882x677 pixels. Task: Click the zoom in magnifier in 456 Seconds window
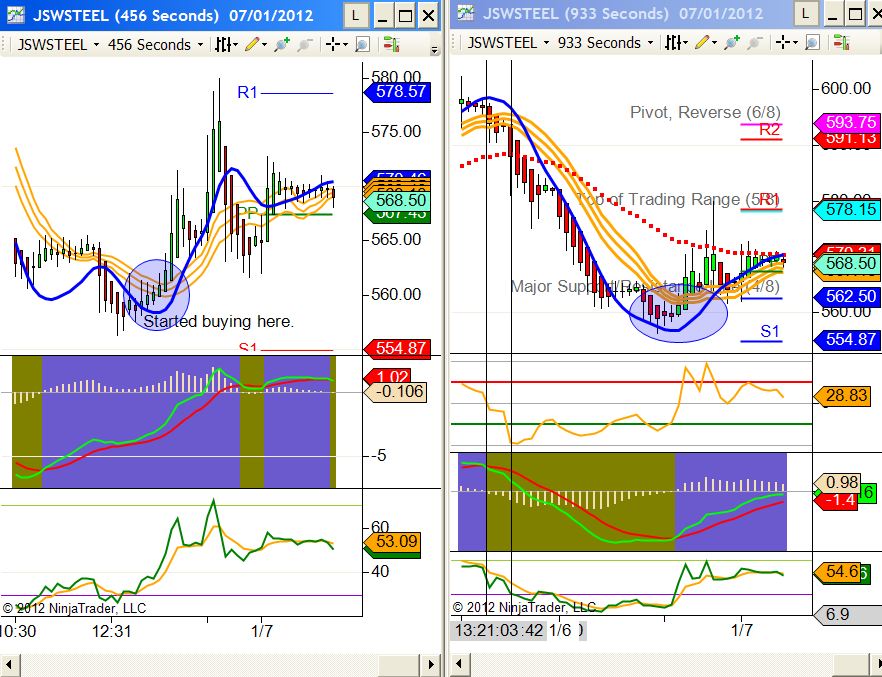click(x=282, y=44)
